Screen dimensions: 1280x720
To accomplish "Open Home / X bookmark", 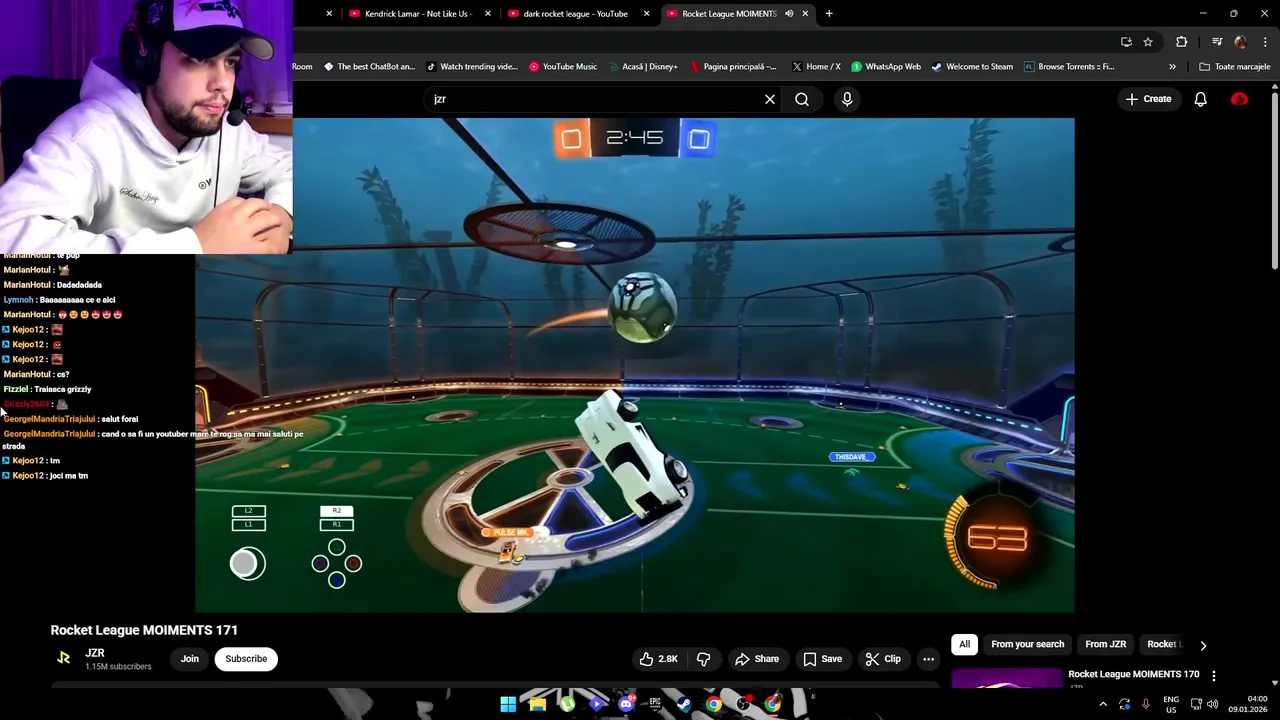I will (816, 67).
